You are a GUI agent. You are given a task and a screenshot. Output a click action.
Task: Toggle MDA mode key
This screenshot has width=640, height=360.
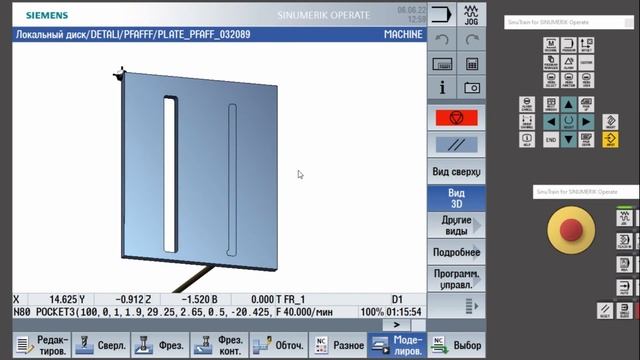[x=624, y=264]
